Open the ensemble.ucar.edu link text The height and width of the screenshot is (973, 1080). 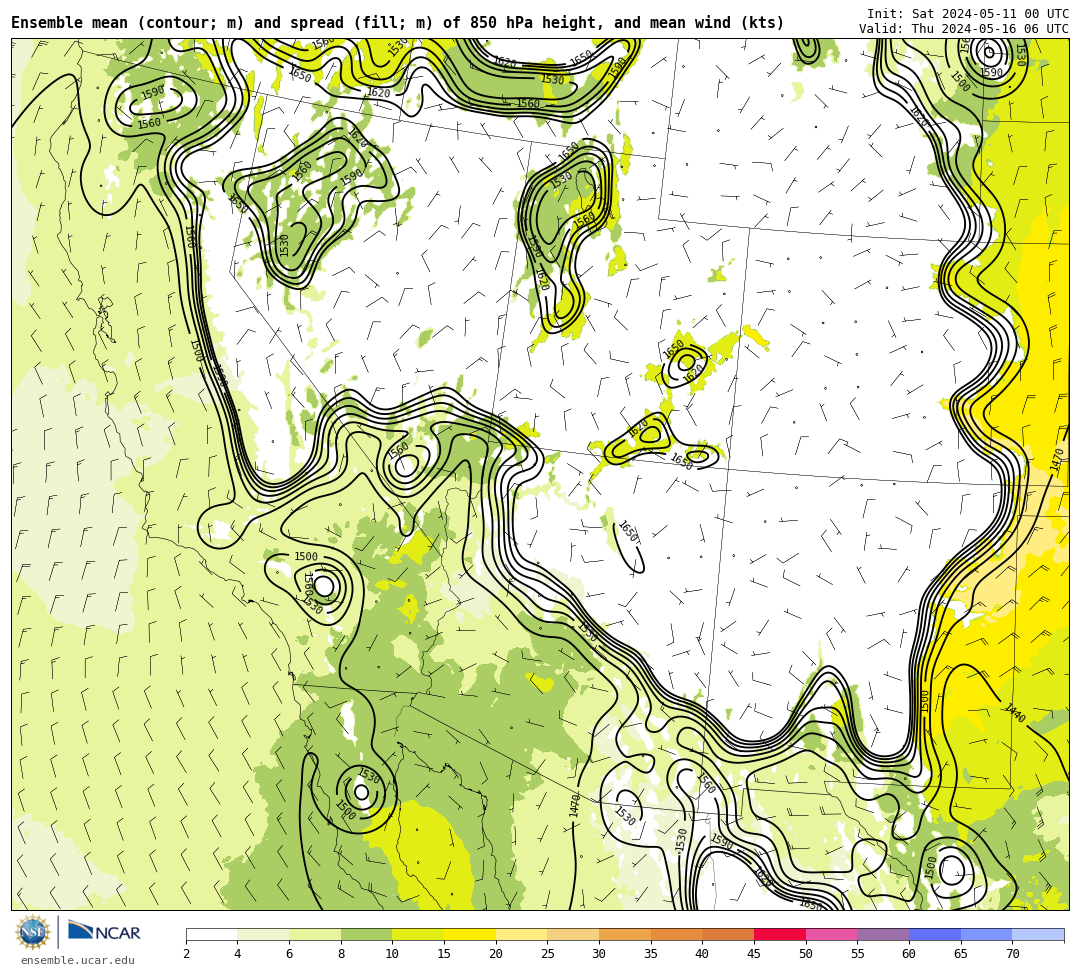[77, 960]
